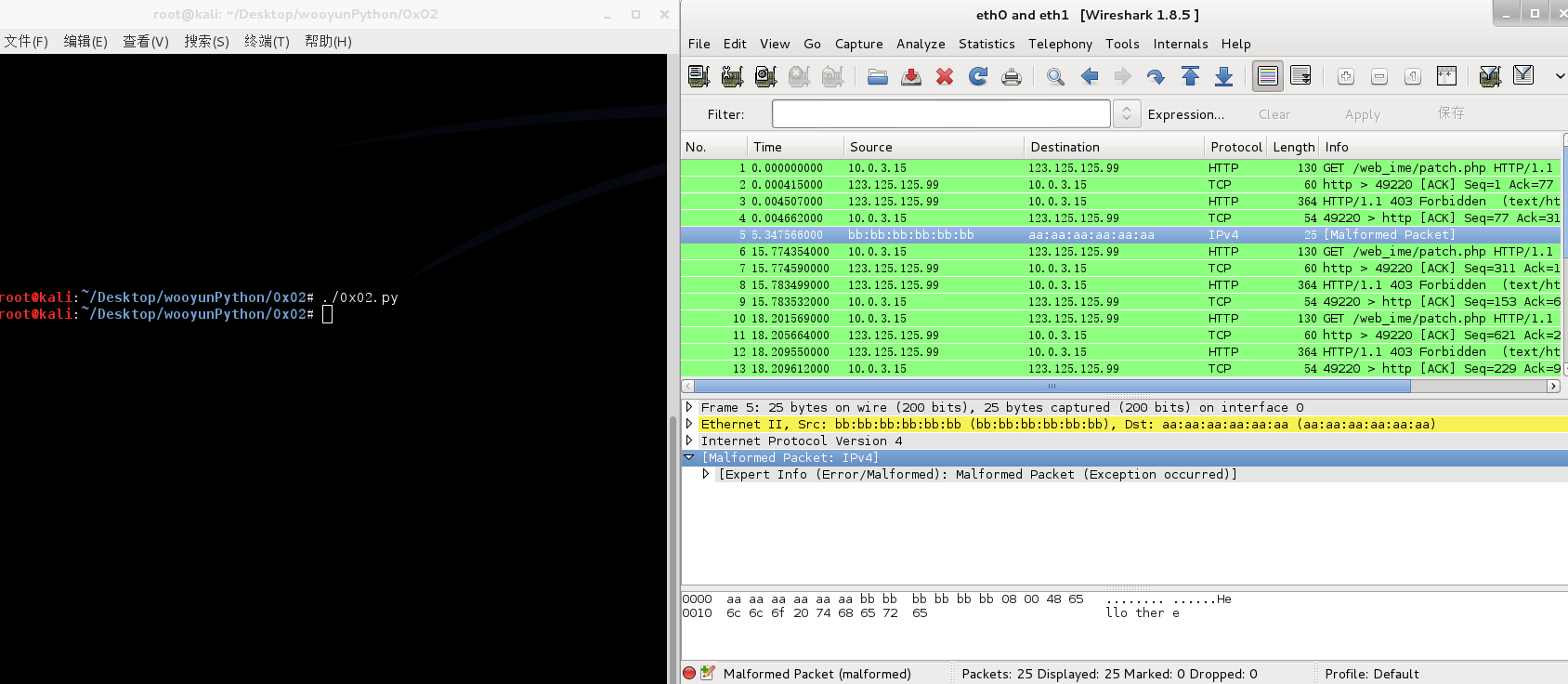Screen dimensions: 1568x684
Task: Click the open capture file folder icon
Action: (878, 76)
